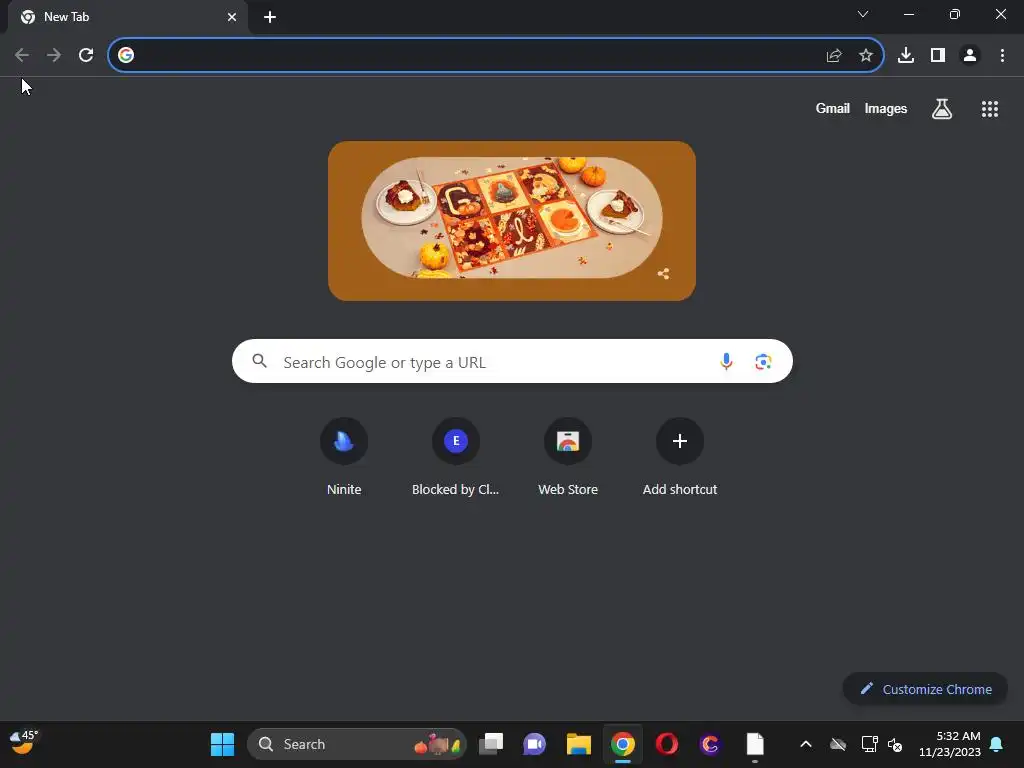
Task: Click the share page icon in address bar
Action: [834, 56]
